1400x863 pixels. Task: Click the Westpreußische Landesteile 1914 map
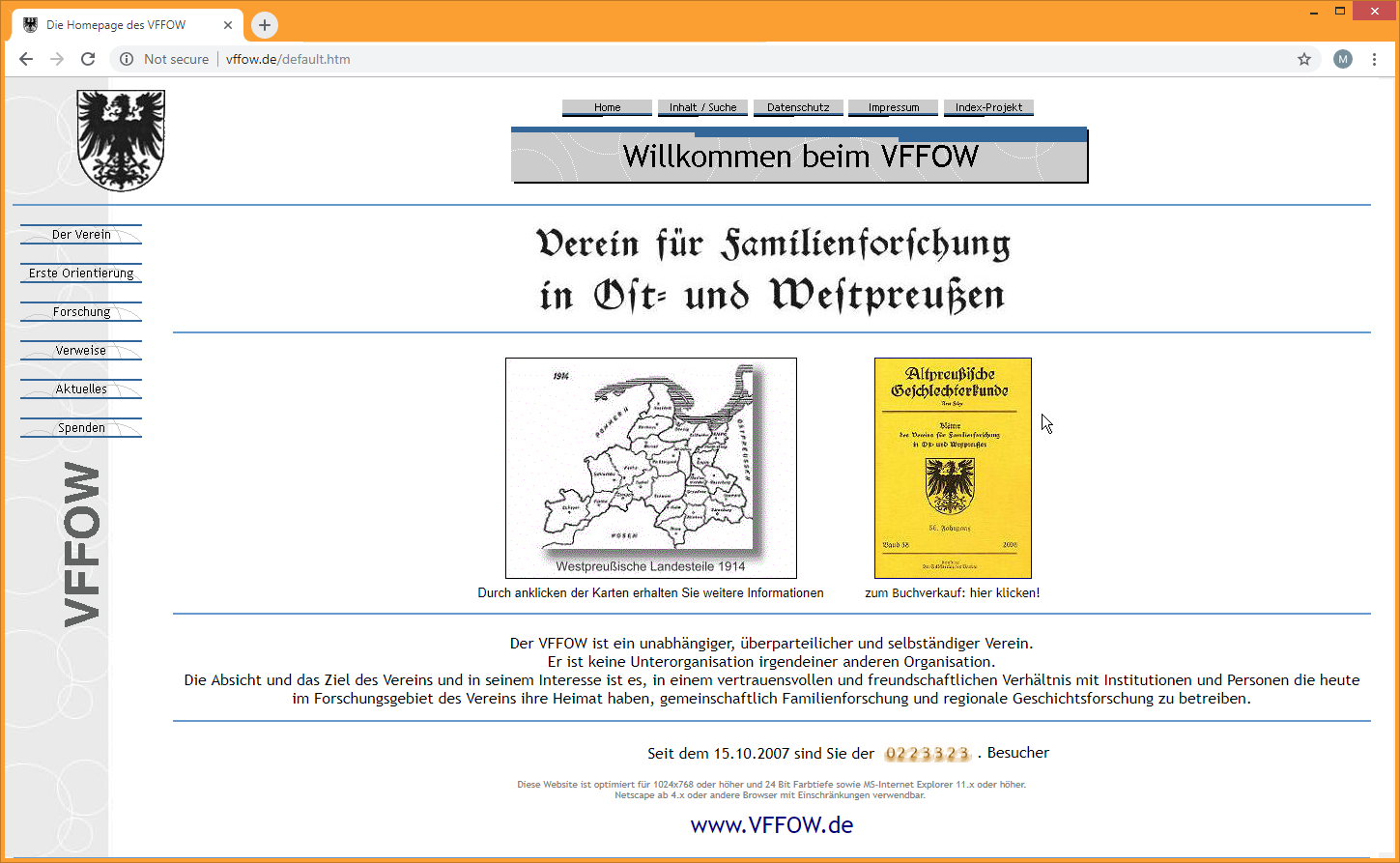click(x=650, y=468)
